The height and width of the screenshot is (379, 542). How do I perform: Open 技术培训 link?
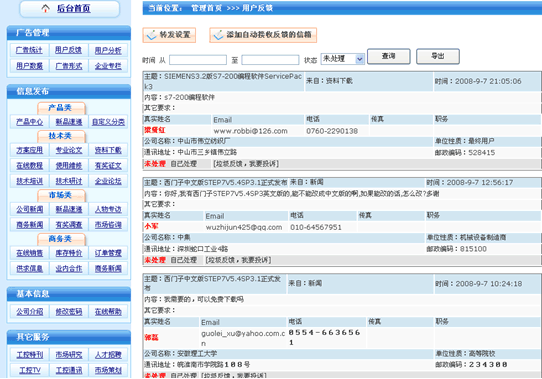tap(29, 181)
